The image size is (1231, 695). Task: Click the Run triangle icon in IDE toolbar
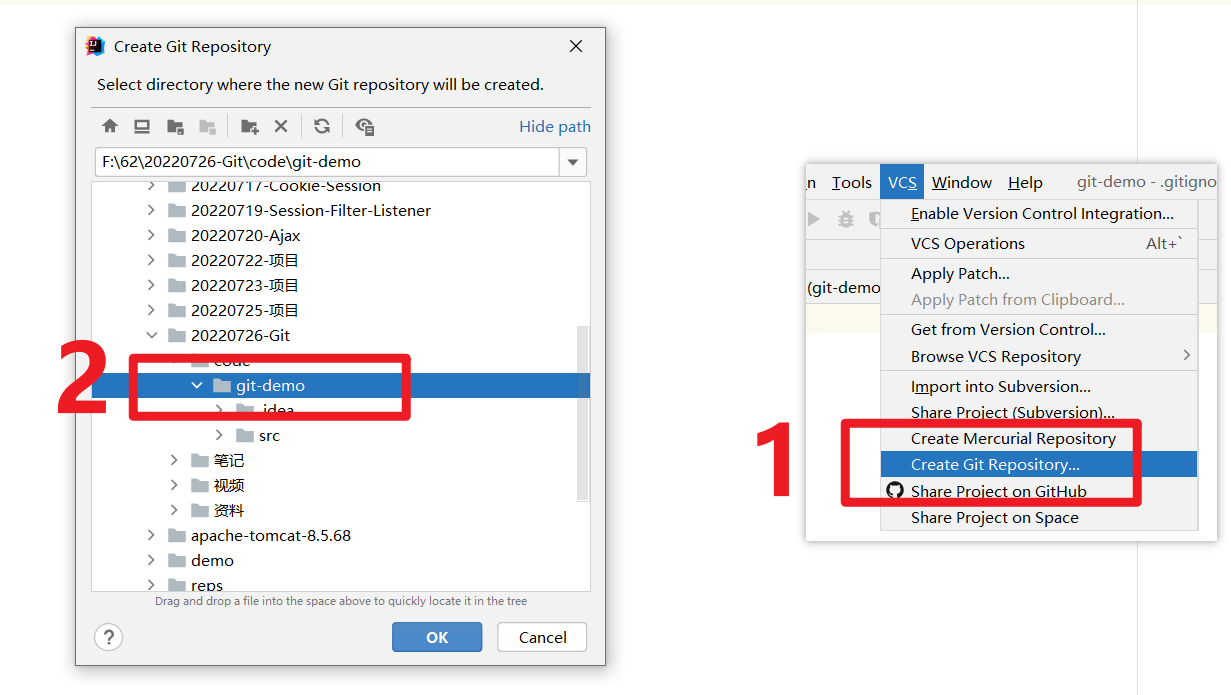coord(814,219)
